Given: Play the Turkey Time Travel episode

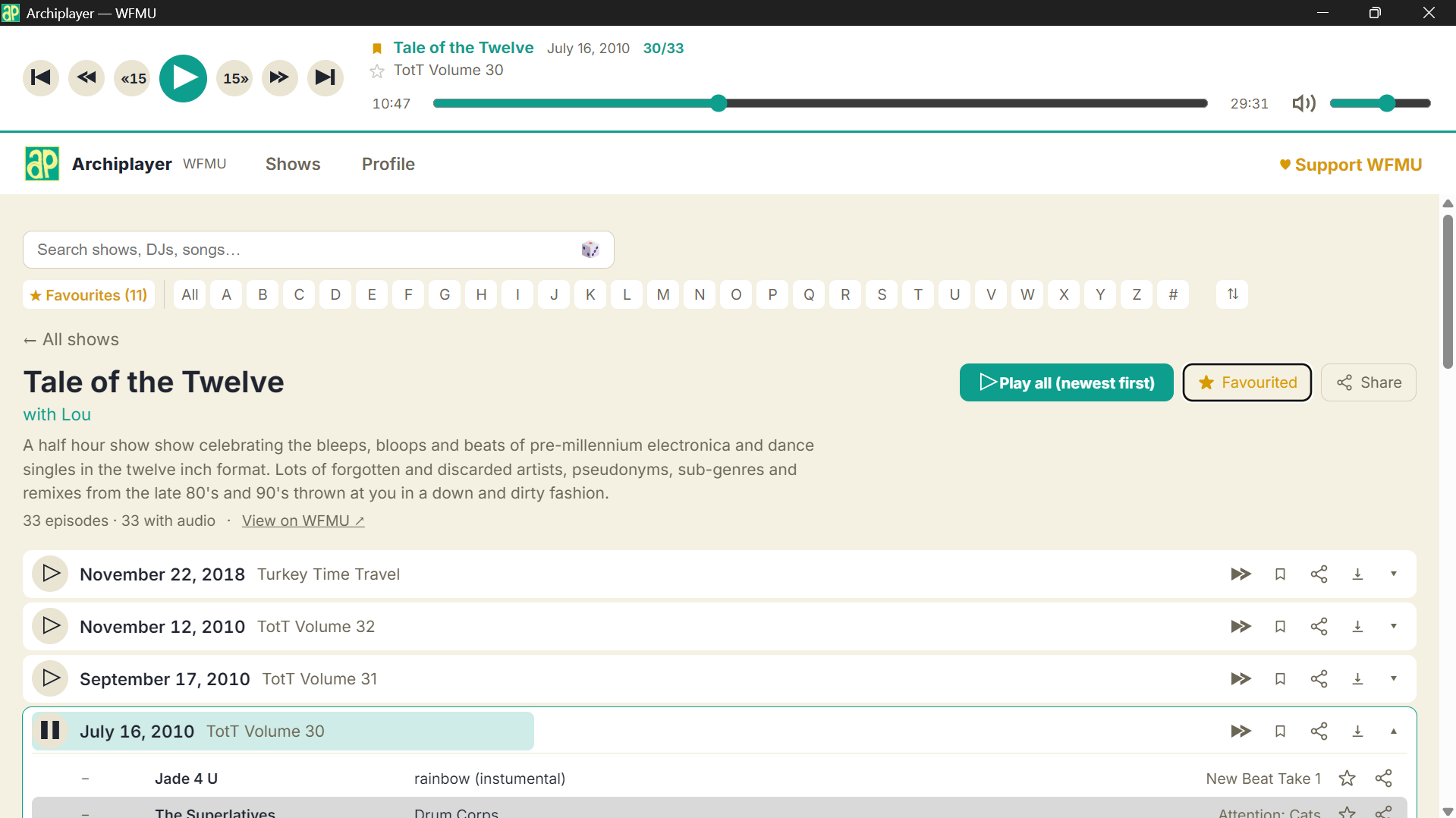Looking at the screenshot, I should (x=50, y=574).
